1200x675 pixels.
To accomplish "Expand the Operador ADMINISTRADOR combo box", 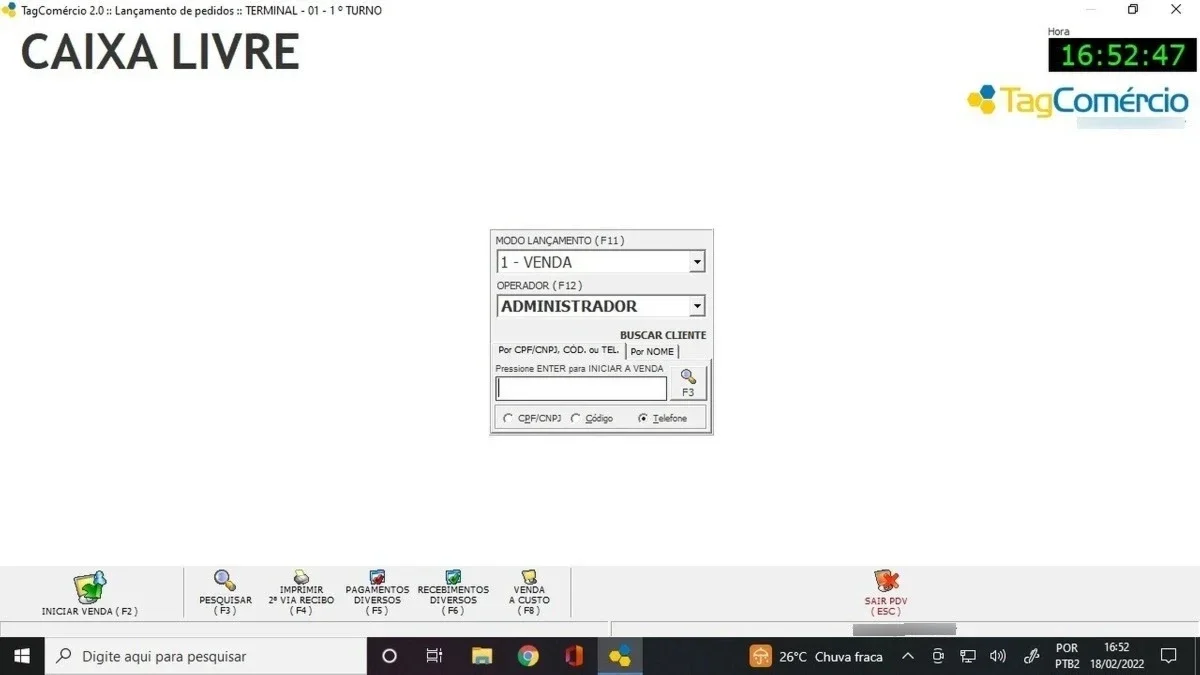I will click(697, 306).
